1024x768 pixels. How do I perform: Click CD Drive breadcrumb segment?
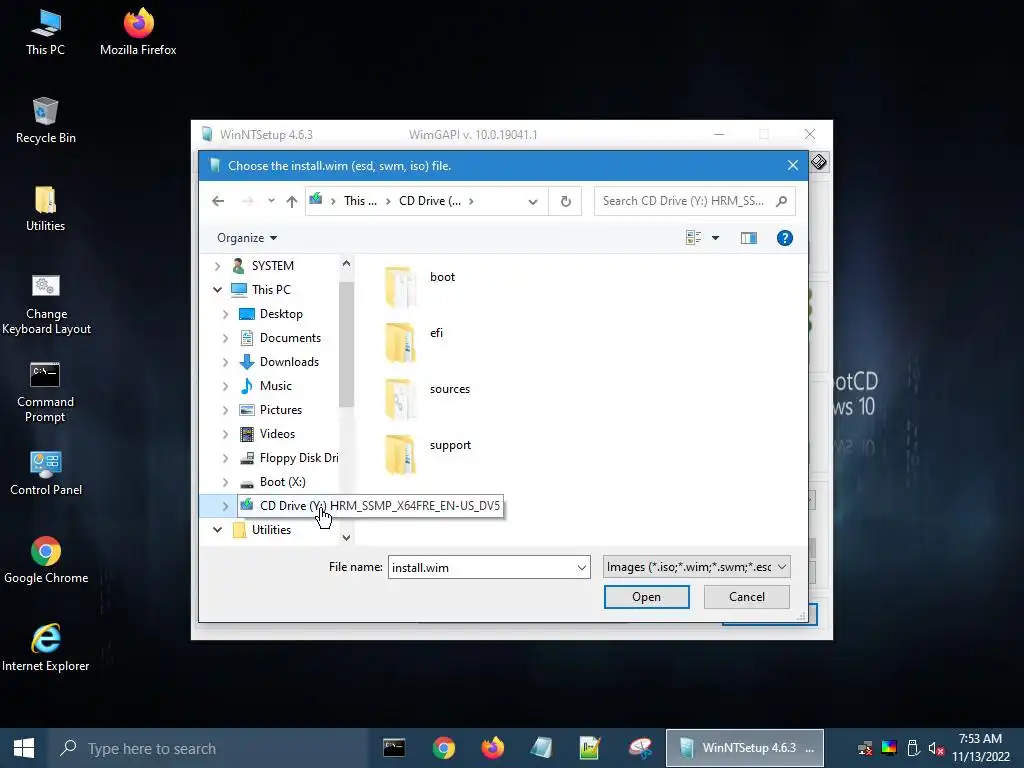[430, 201]
